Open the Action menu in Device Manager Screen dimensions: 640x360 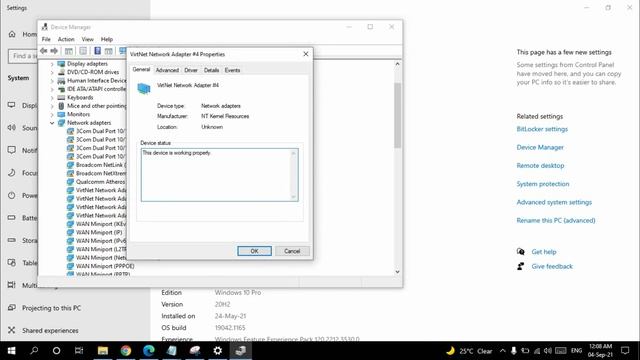pos(66,39)
